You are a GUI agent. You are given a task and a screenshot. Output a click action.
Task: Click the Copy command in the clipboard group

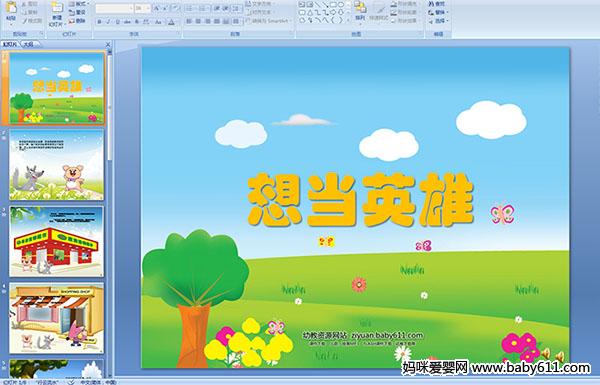(x=30, y=12)
